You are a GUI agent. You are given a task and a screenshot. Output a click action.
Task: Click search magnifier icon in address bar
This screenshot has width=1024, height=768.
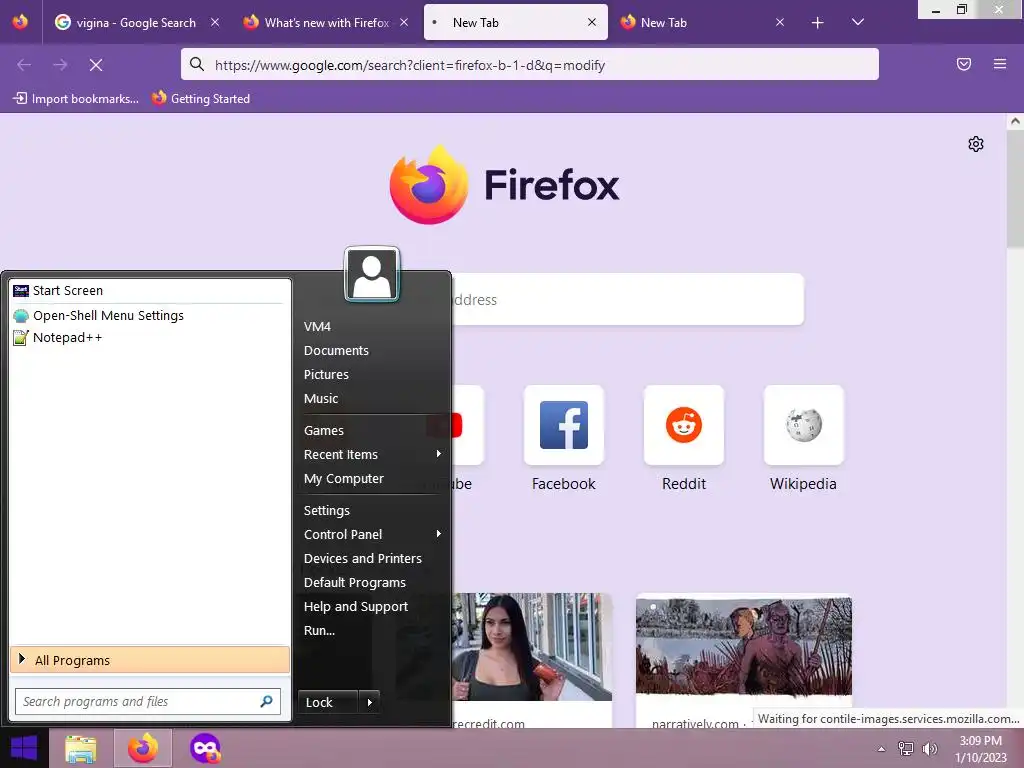[x=197, y=64]
